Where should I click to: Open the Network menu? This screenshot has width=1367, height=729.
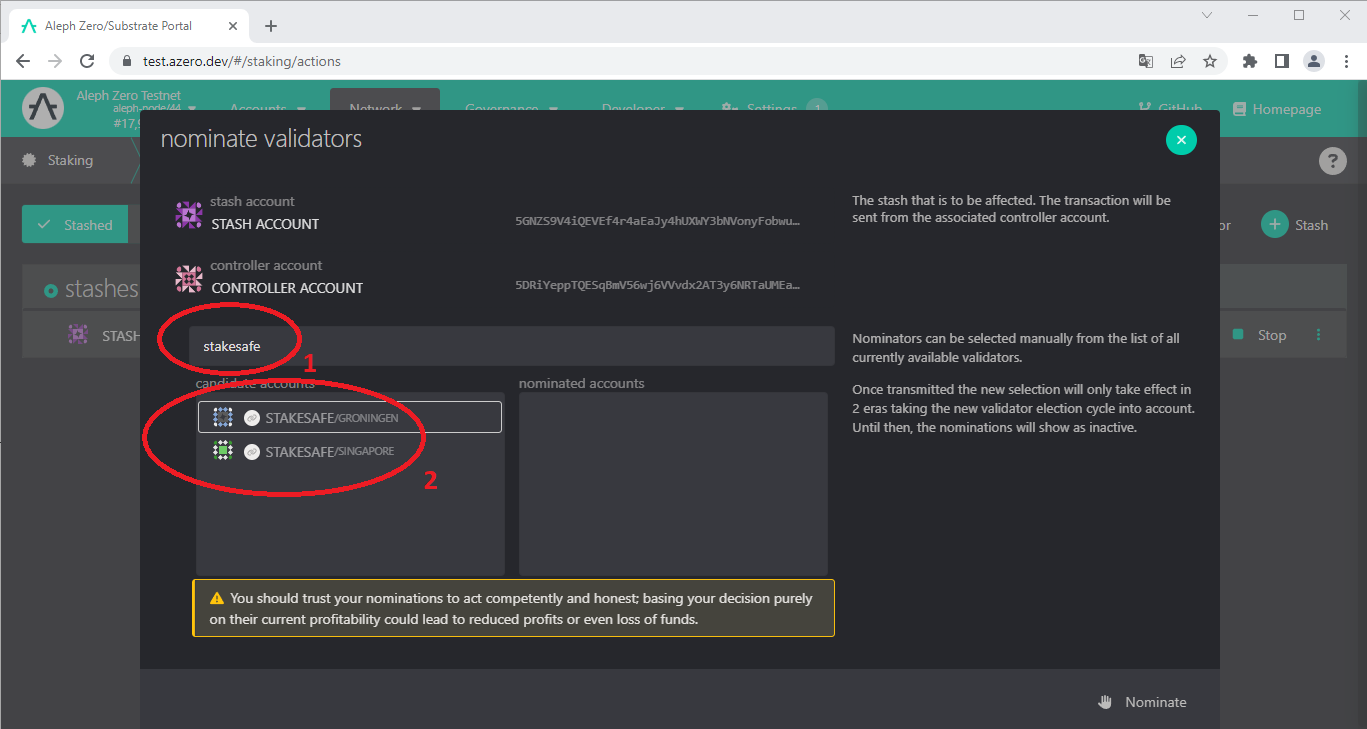coord(385,109)
